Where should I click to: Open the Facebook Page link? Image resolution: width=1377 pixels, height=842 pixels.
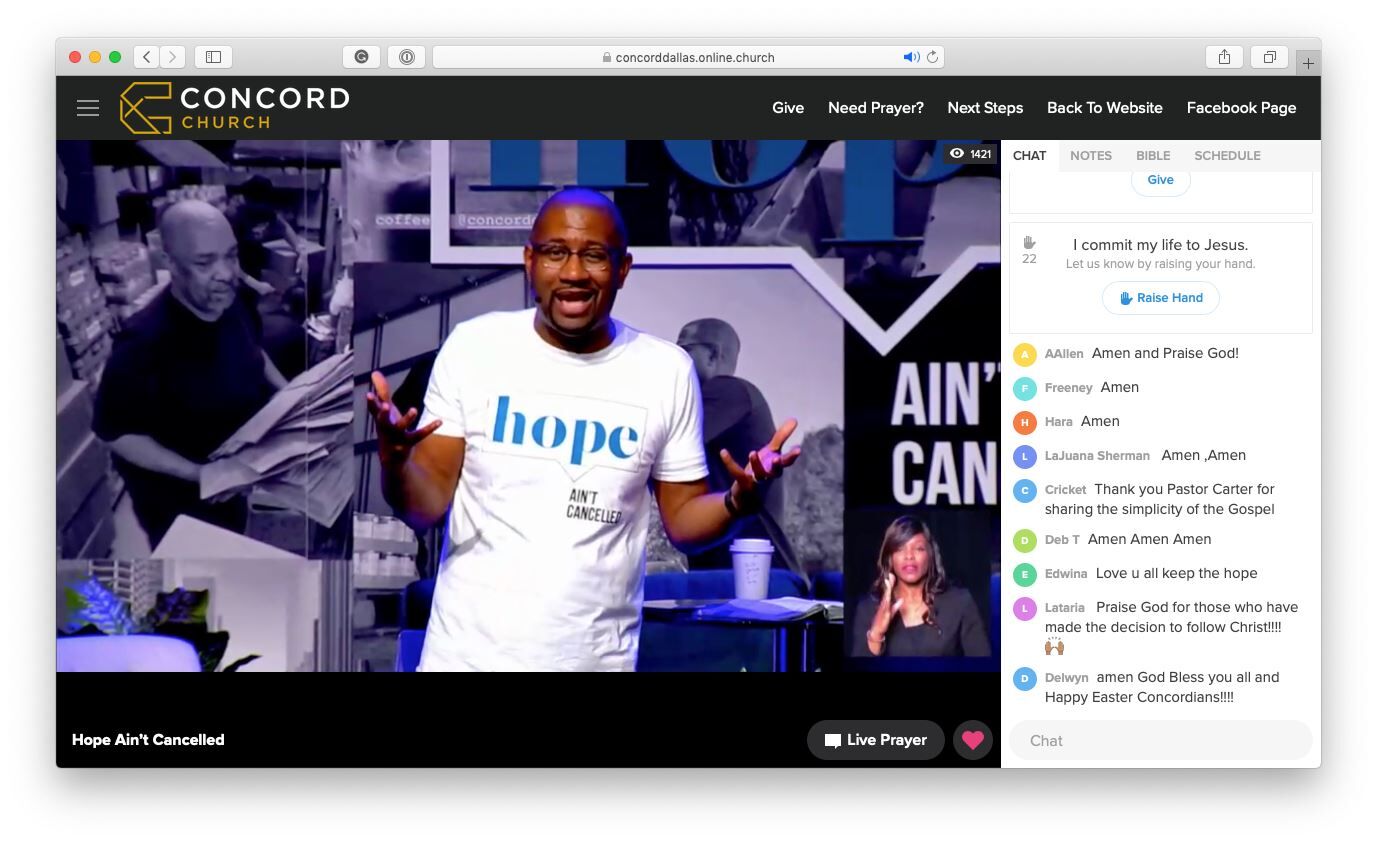click(1240, 108)
